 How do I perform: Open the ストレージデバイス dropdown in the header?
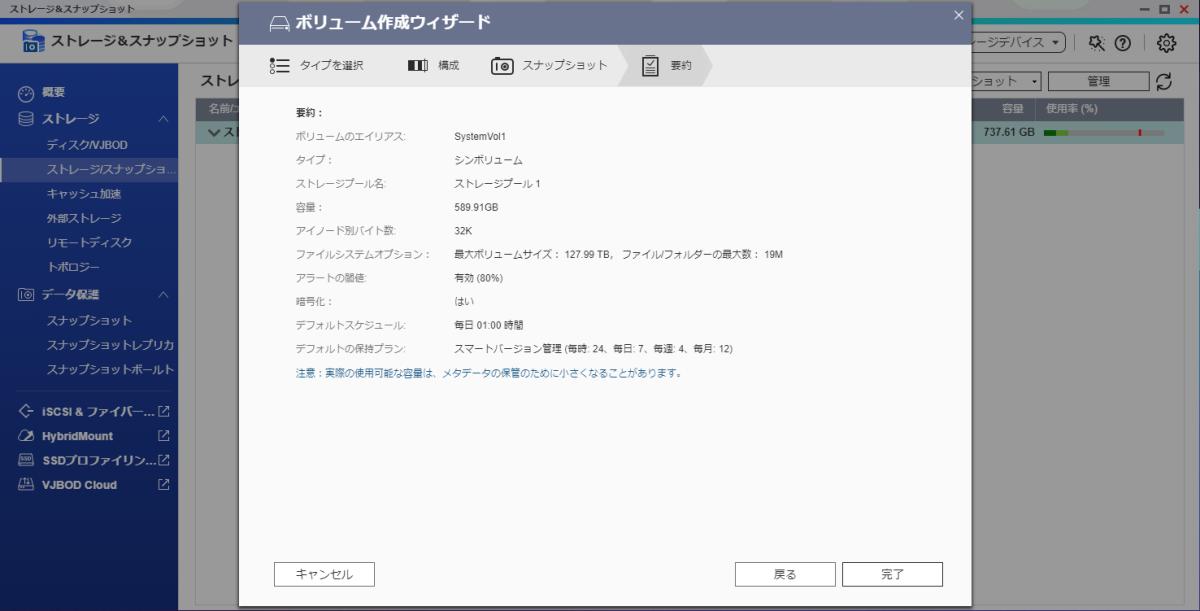(1018, 43)
